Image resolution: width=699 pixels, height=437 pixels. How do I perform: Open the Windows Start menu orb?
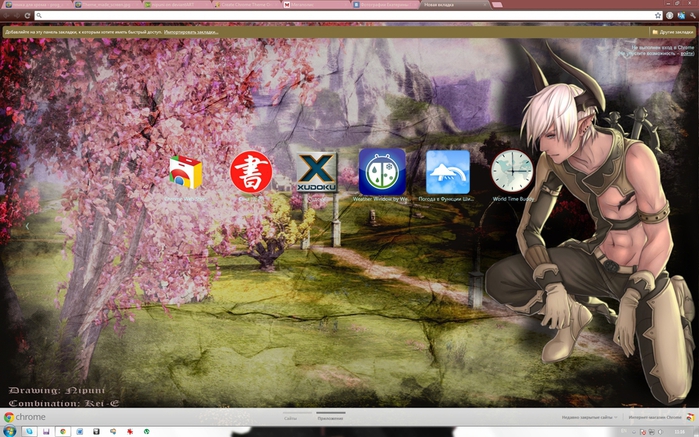(9, 431)
